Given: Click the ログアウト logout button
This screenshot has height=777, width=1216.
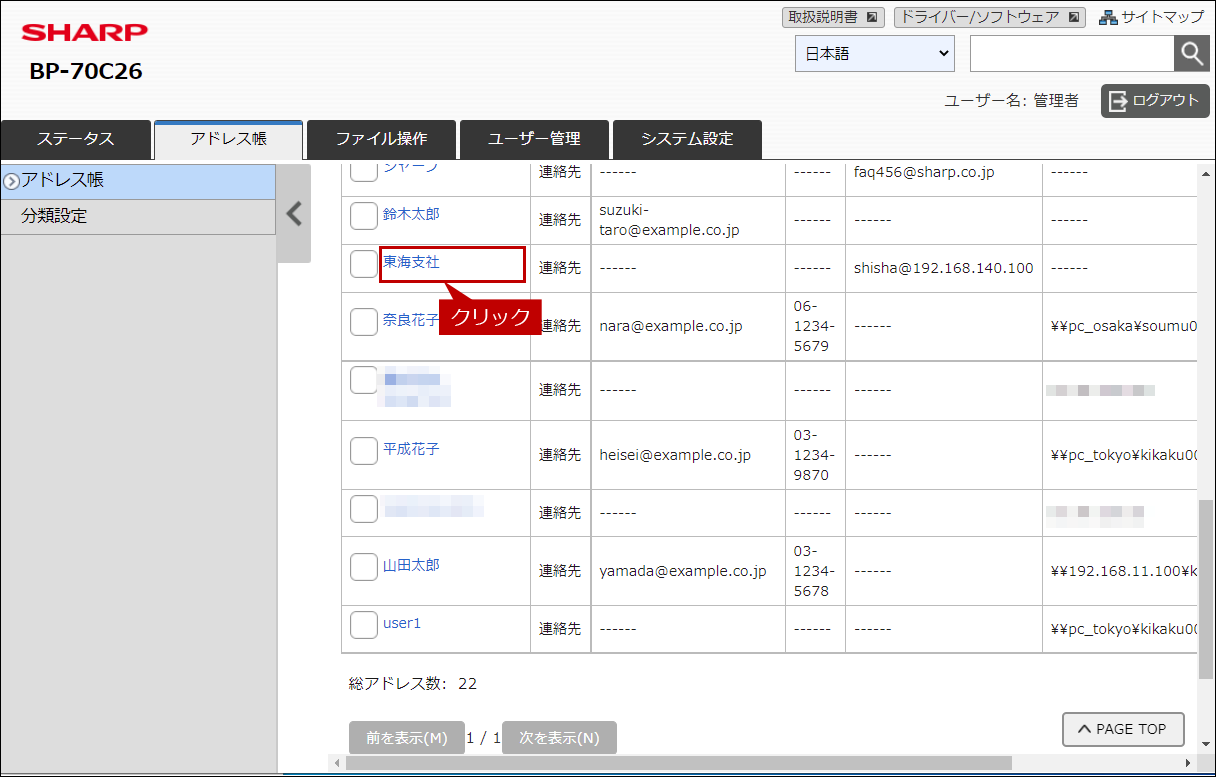Looking at the screenshot, I should (1155, 100).
